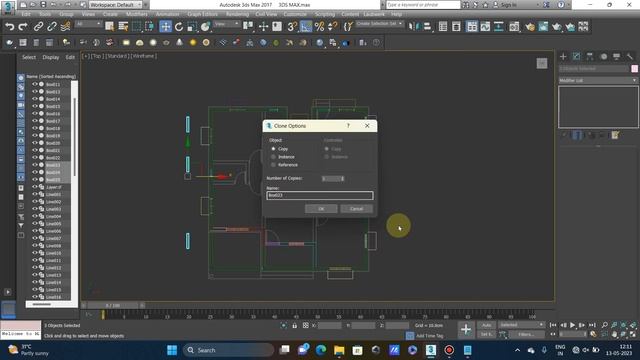Select the Reference radio button
This screenshot has height=360, width=640.
pos(273,165)
